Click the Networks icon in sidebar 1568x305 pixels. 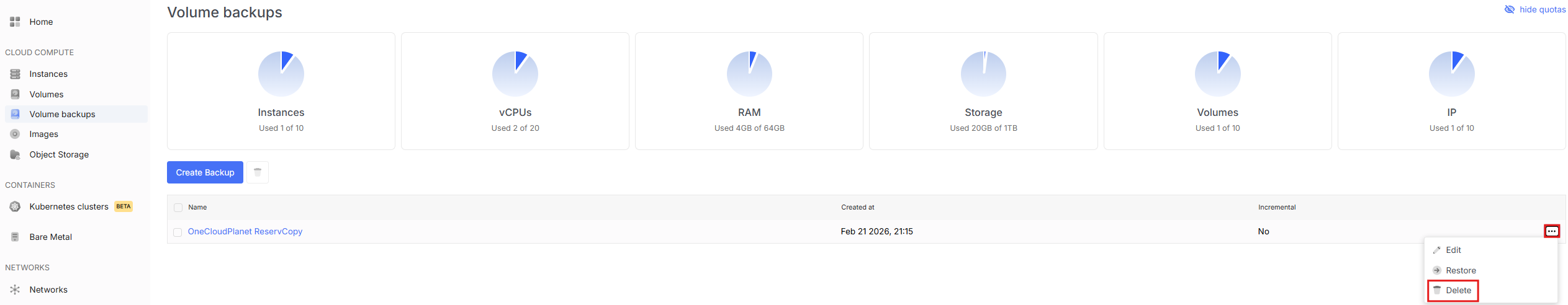point(15,290)
